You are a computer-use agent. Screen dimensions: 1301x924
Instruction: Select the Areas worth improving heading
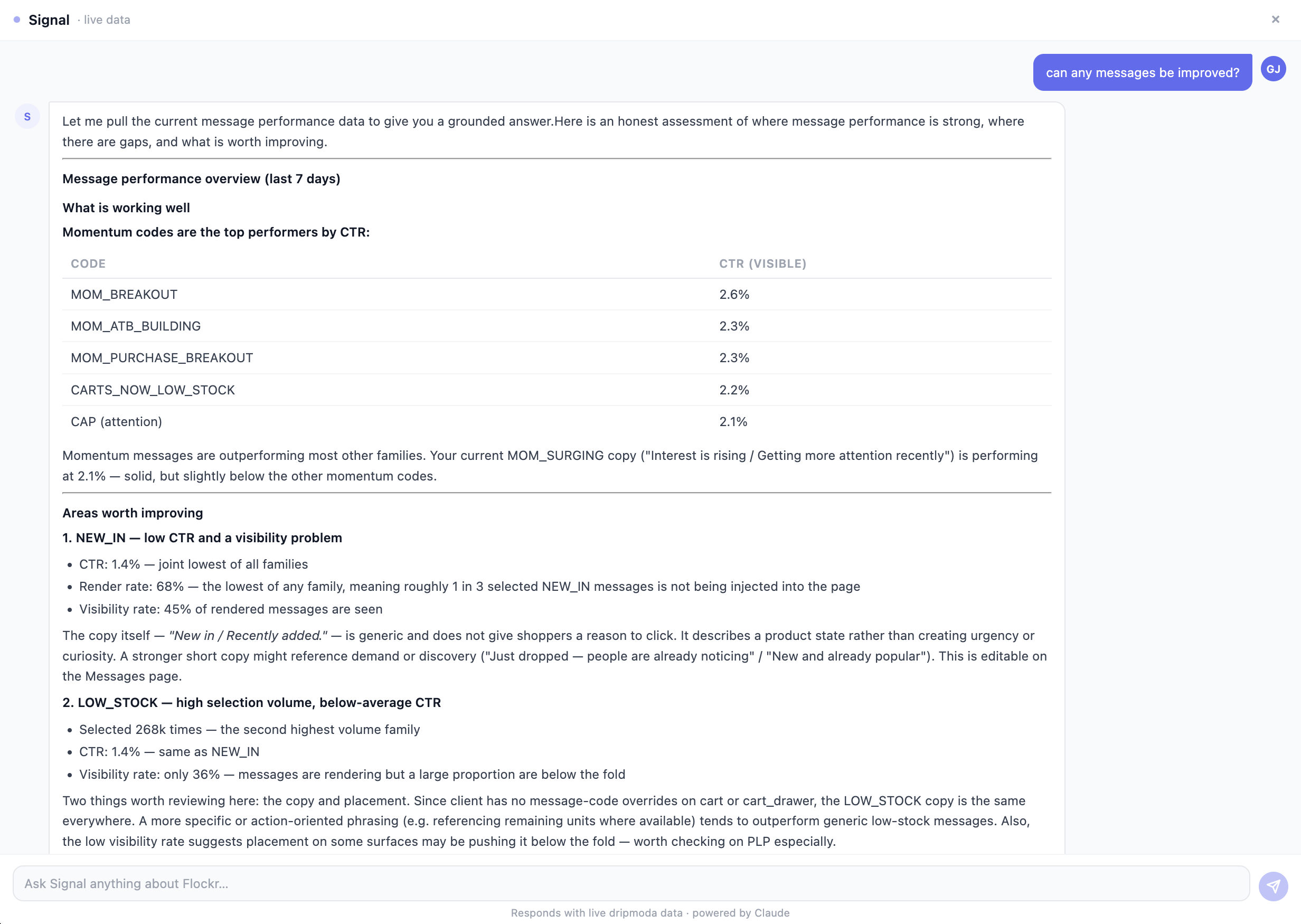(132, 513)
